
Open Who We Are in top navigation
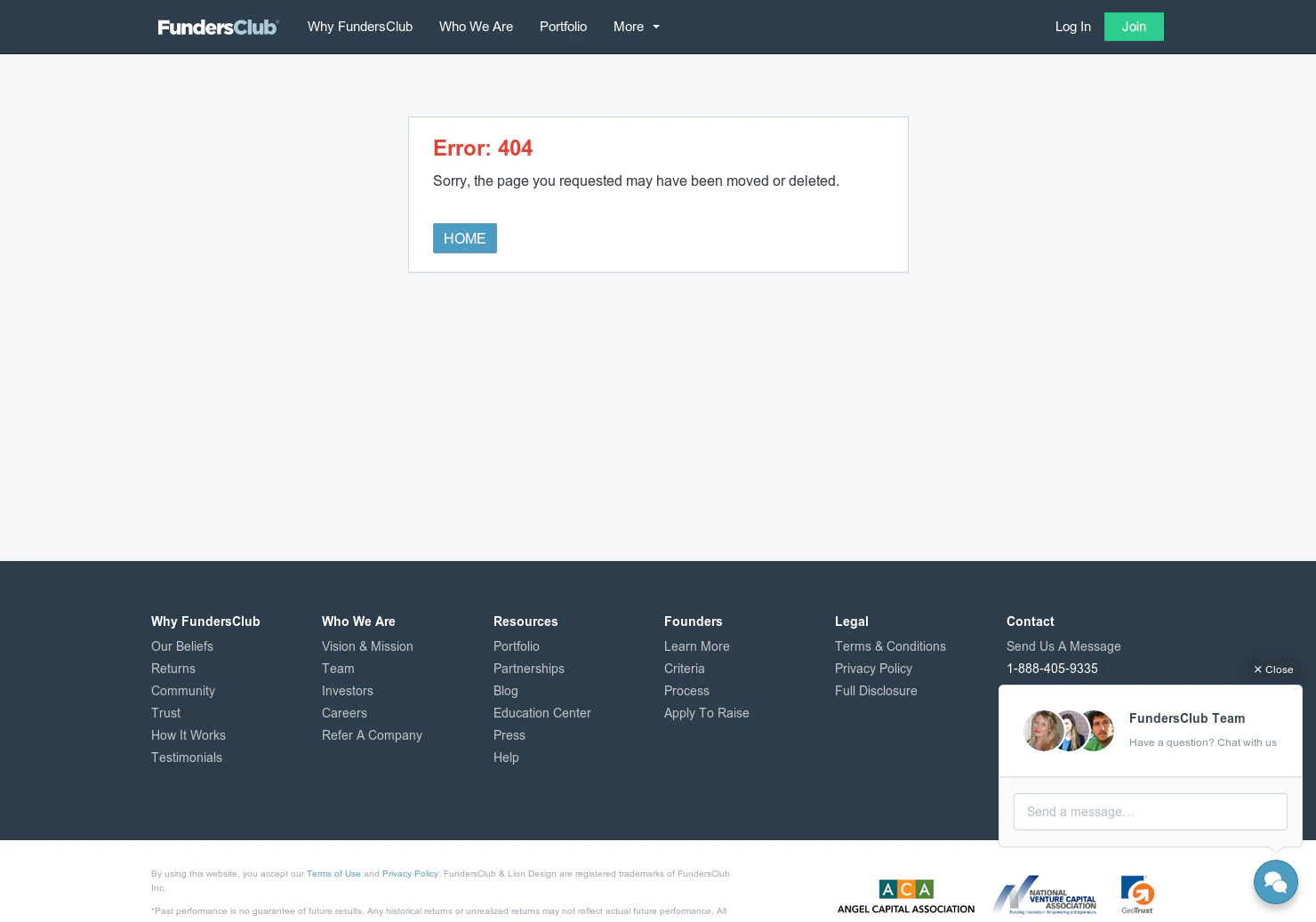pyautogui.click(x=476, y=27)
